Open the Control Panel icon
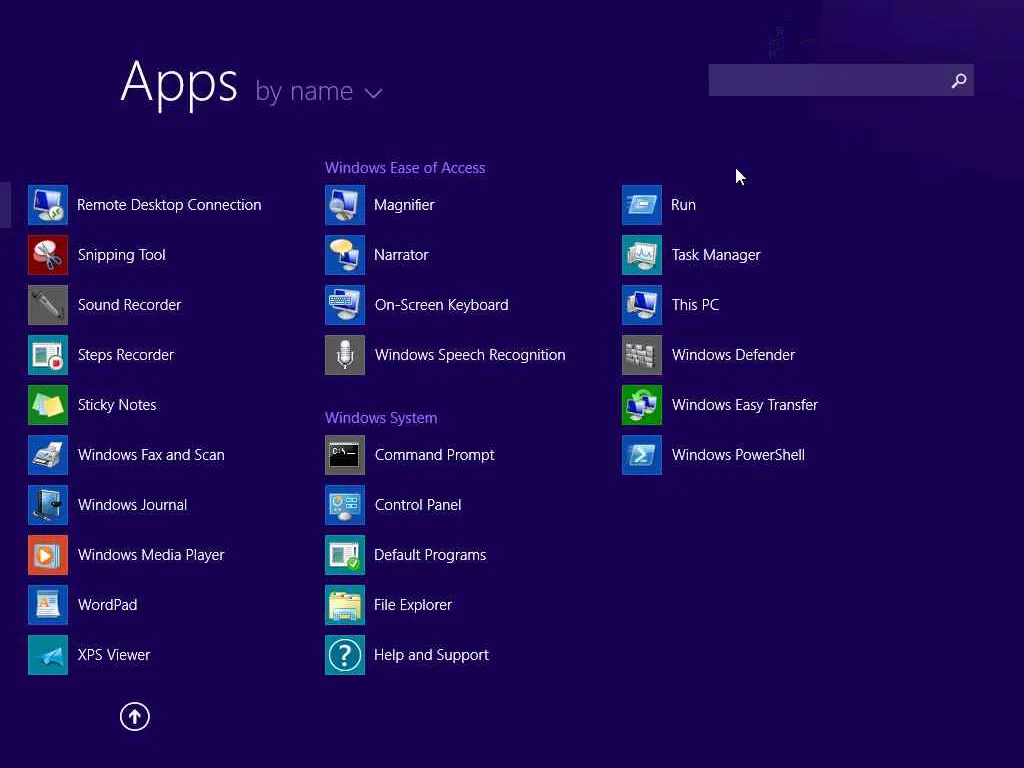The image size is (1024, 768). click(345, 505)
